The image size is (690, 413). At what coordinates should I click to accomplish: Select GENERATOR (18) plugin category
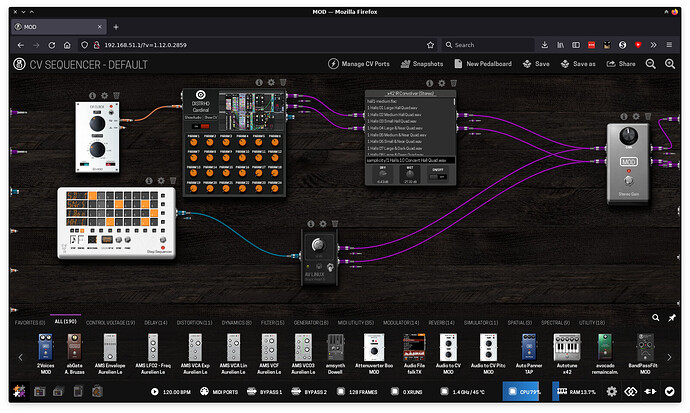tap(311, 323)
